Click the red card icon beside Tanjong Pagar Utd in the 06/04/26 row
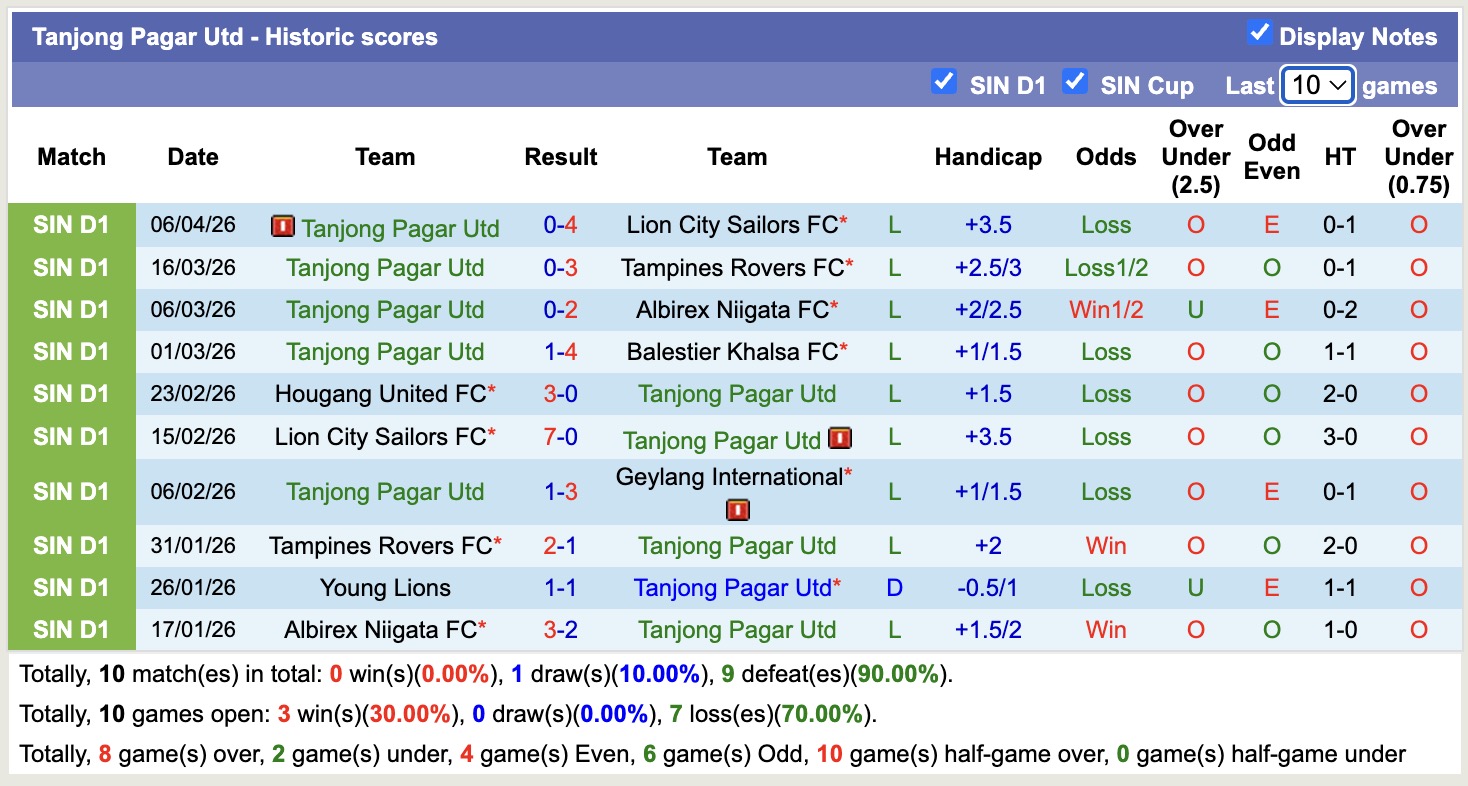 (x=282, y=227)
